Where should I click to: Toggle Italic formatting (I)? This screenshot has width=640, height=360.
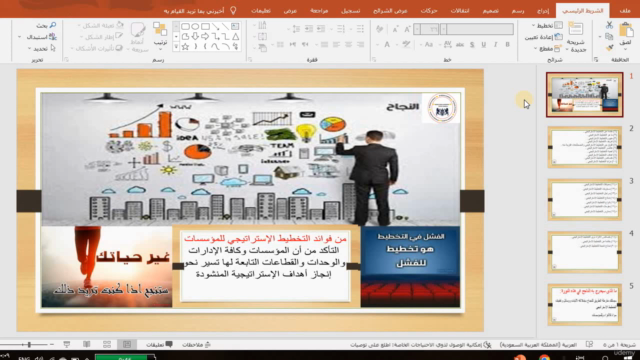[x=496, y=44]
